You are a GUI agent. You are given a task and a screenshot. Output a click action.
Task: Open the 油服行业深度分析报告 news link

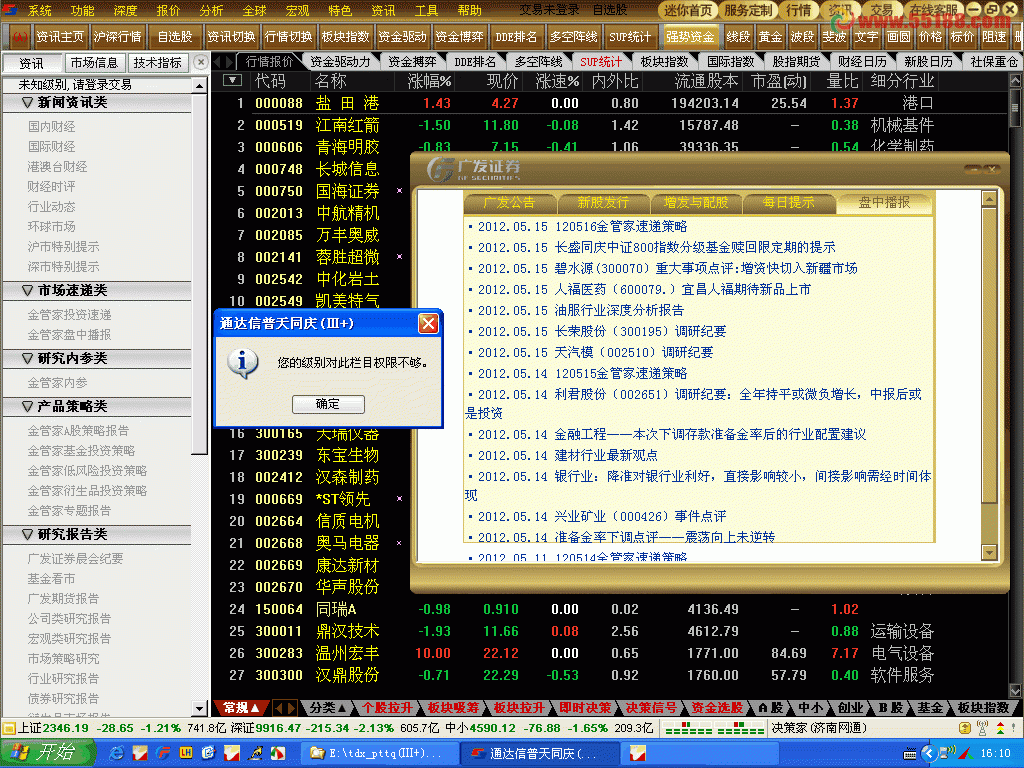pyautogui.click(x=619, y=310)
